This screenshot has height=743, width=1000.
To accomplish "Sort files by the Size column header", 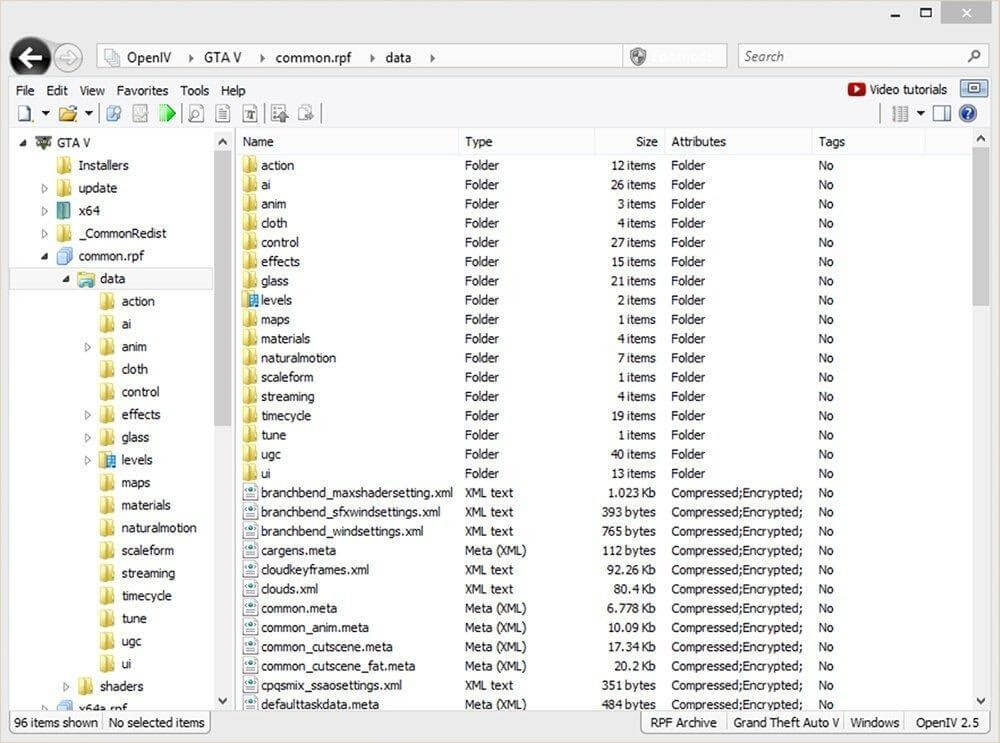I will [646, 142].
